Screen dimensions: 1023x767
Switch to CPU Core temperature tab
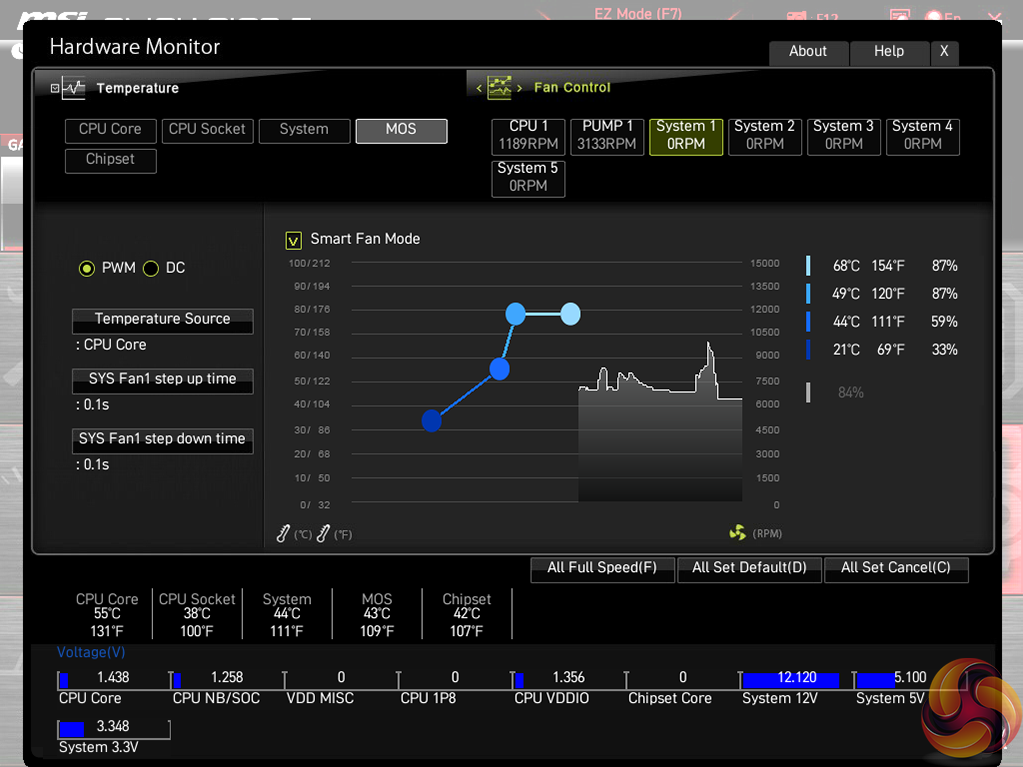(110, 130)
